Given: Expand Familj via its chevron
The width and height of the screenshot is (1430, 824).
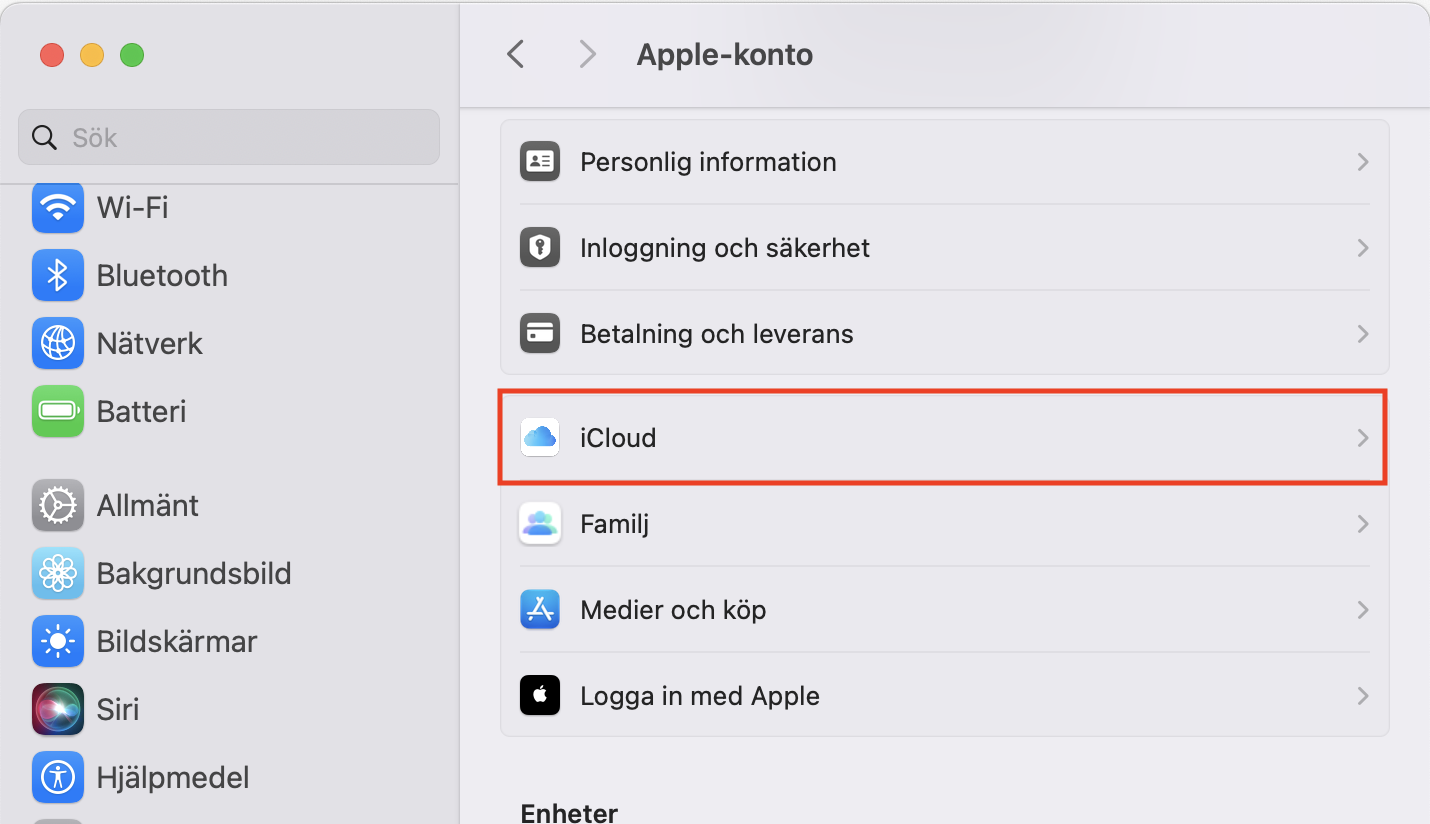Looking at the screenshot, I should [x=1363, y=524].
